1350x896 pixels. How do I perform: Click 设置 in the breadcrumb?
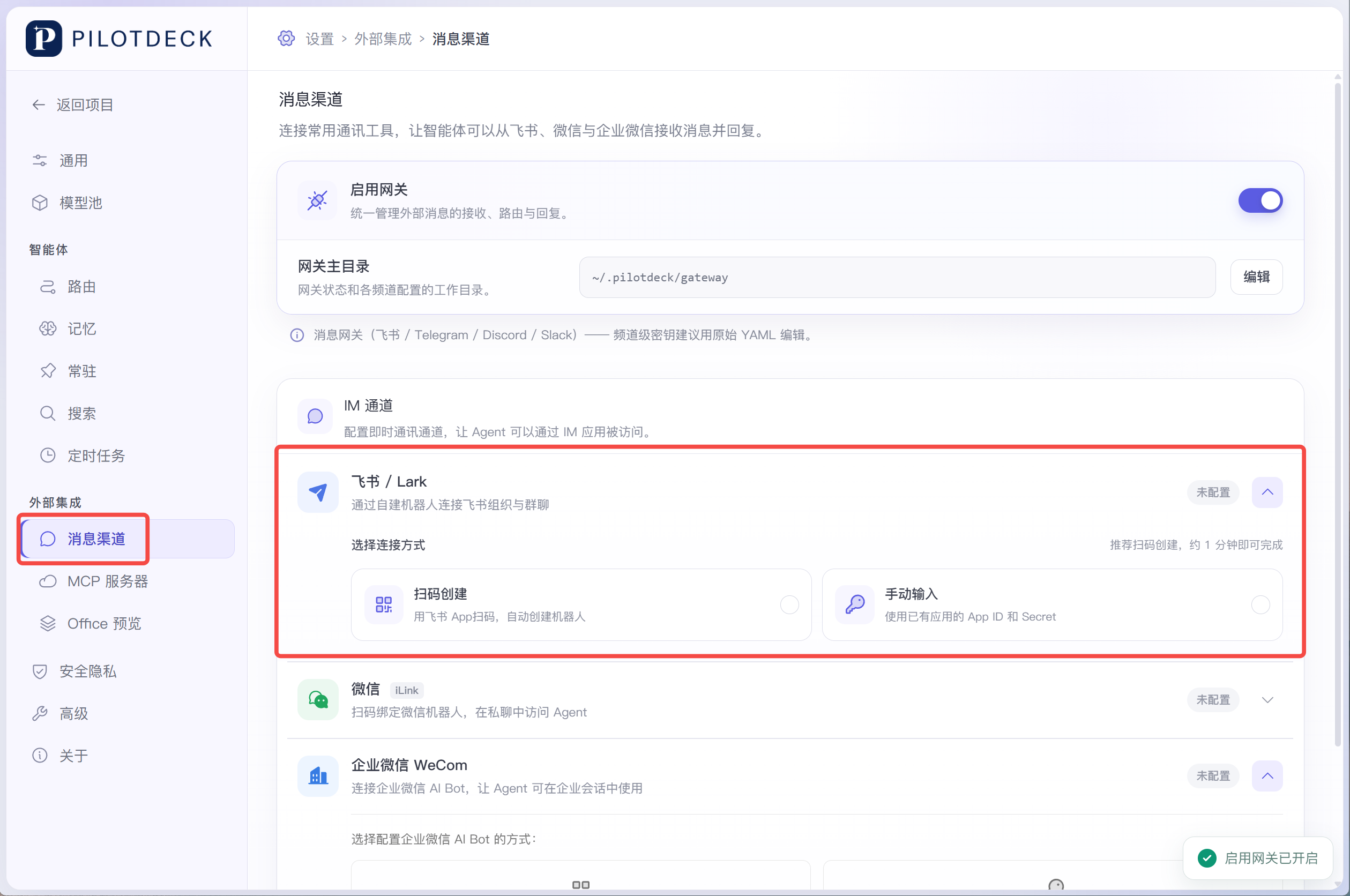pos(319,39)
